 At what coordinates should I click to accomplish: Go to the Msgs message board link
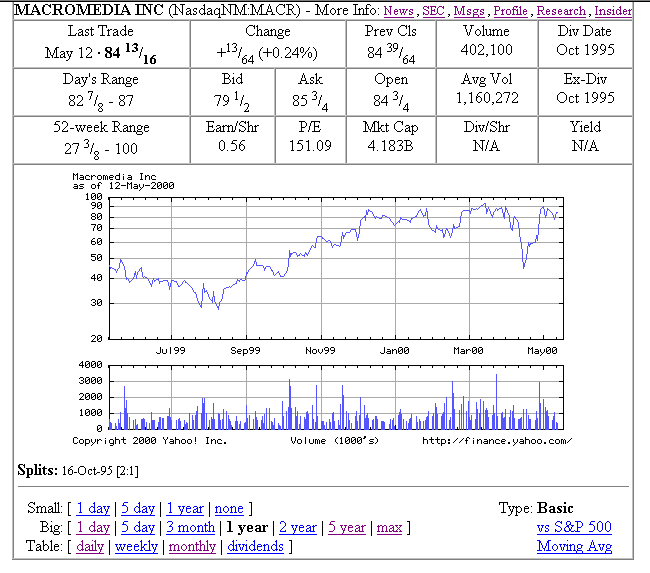(468, 11)
